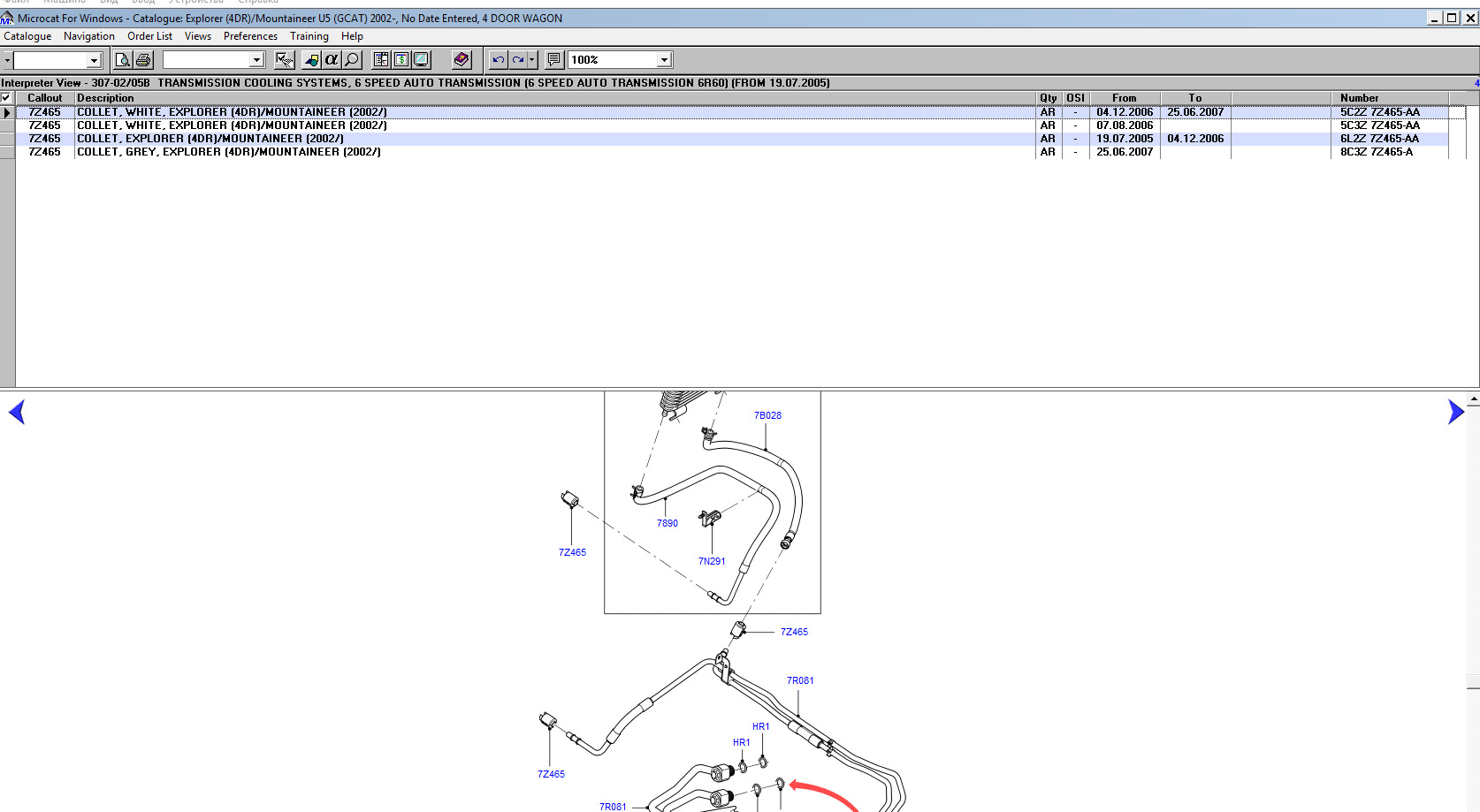Image resolution: width=1480 pixels, height=812 pixels.
Task: Click the Number column header
Action: coord(1390,98)
